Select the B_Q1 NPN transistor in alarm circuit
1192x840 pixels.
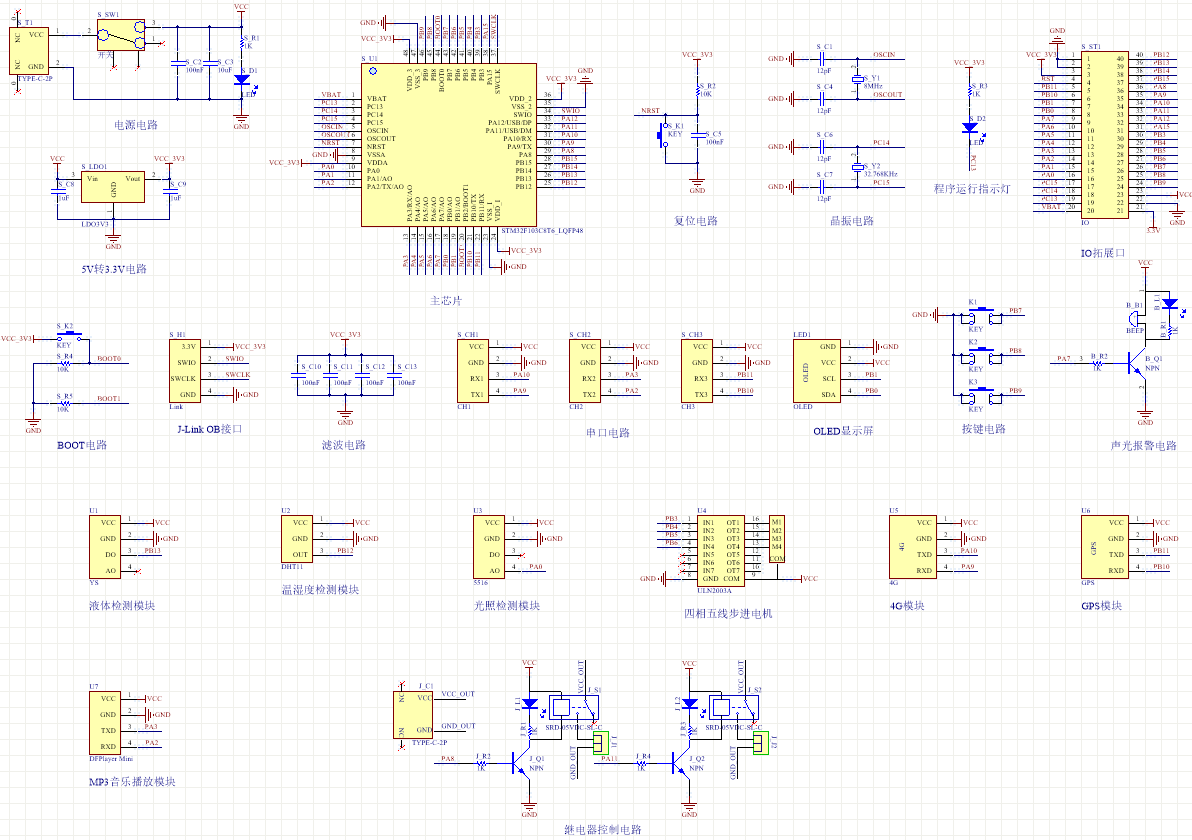coord(1137,363)
